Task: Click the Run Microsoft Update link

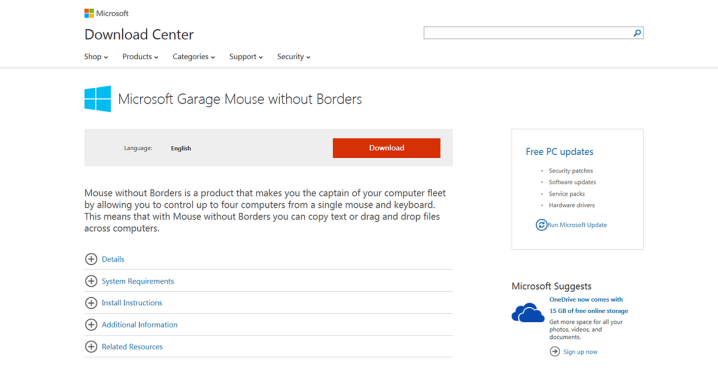Action: [x=577, y=225]
